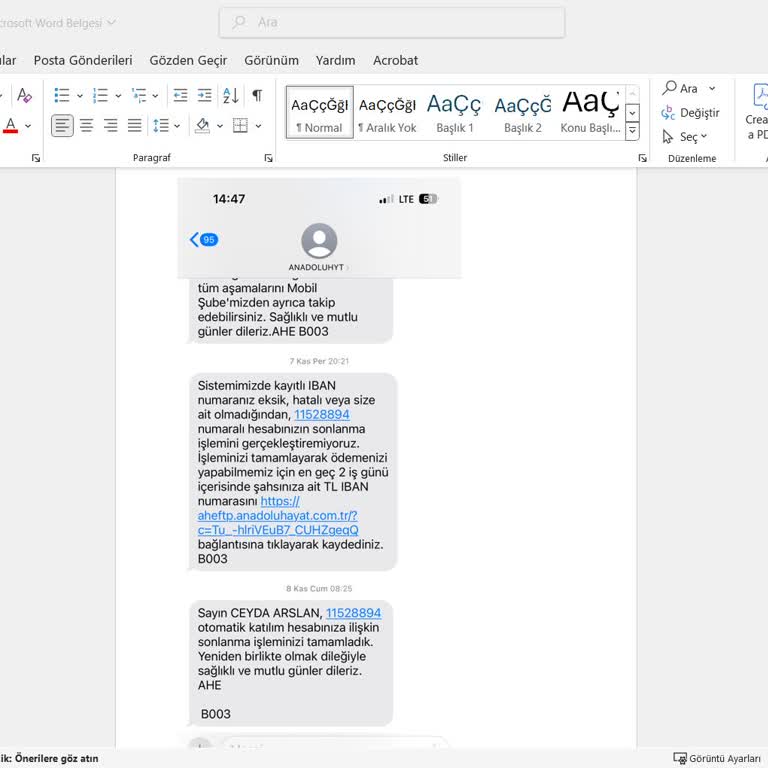
Task: Open line spacing options
Action: coord(161,126)
